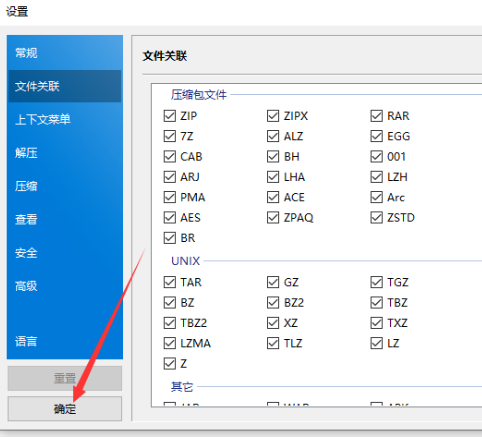Toggle the BR checkbox
This screenshot has width=482, height=438.
click(x=170, y=238)
